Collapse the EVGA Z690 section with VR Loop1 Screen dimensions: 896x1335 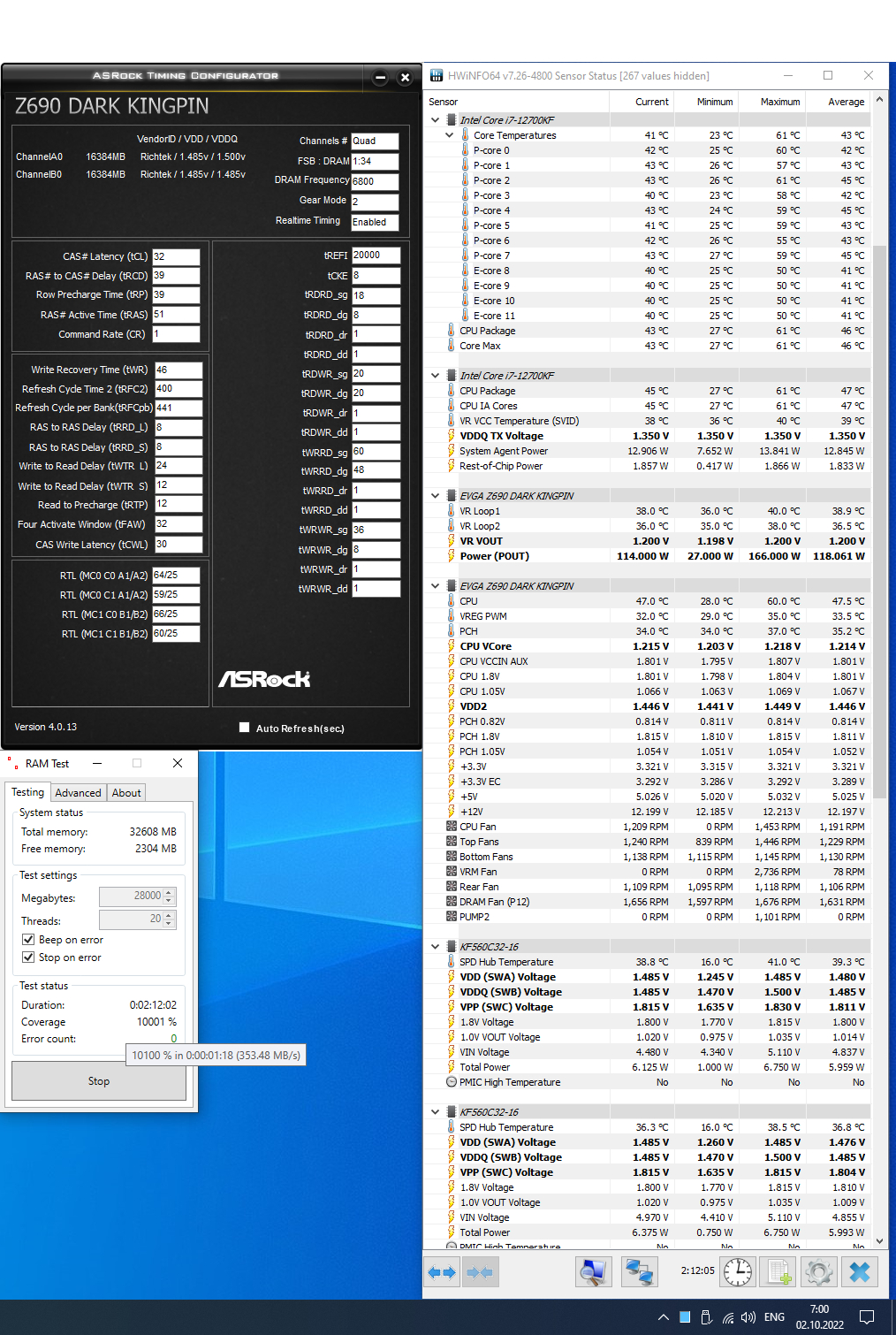coord(435,496)
